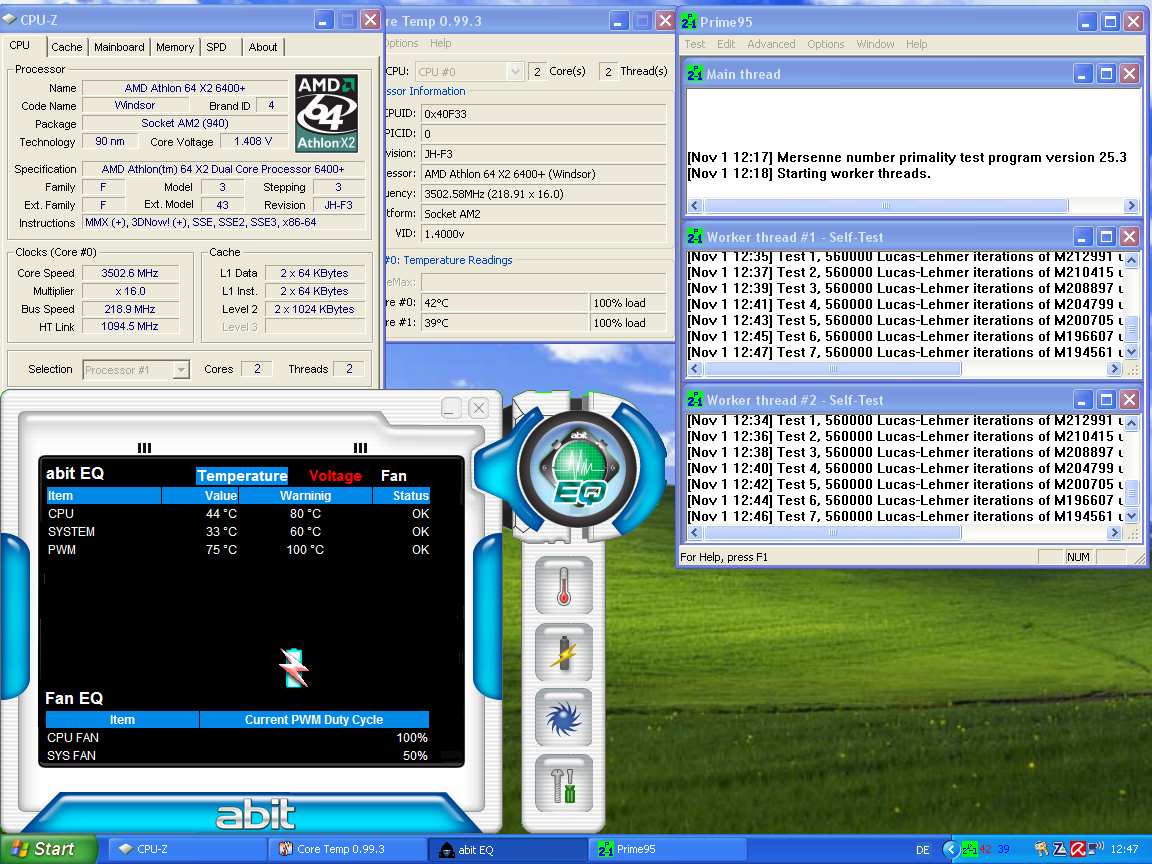Image resolution: width=1152 pixels, height=864 pixels.
Task: Click the Core Speed value 3502.6 MHz
Action: (129, 273)
